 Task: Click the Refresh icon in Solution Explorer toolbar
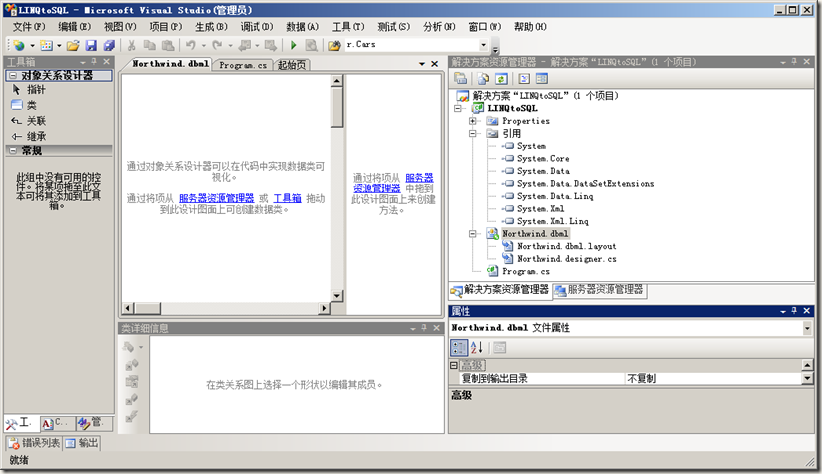(x=501, y=79)
